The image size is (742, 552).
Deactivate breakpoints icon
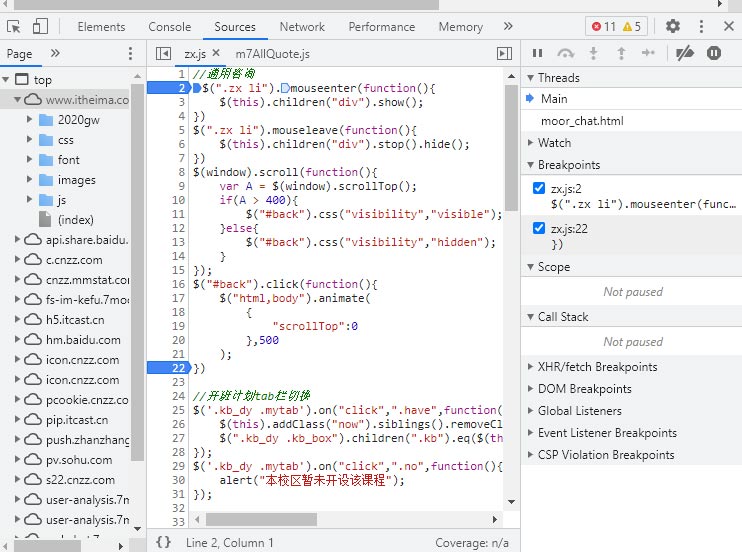pos(684,53)
